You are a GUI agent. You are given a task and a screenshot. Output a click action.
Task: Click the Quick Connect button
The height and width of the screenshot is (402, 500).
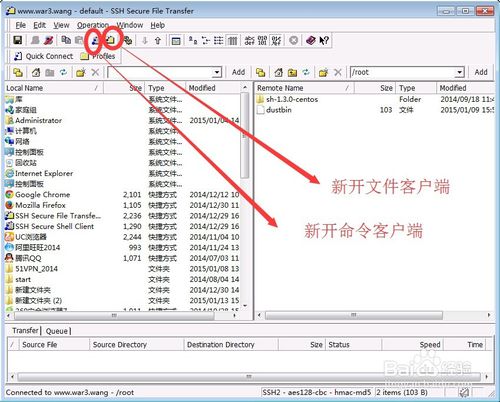coord(43,56)
